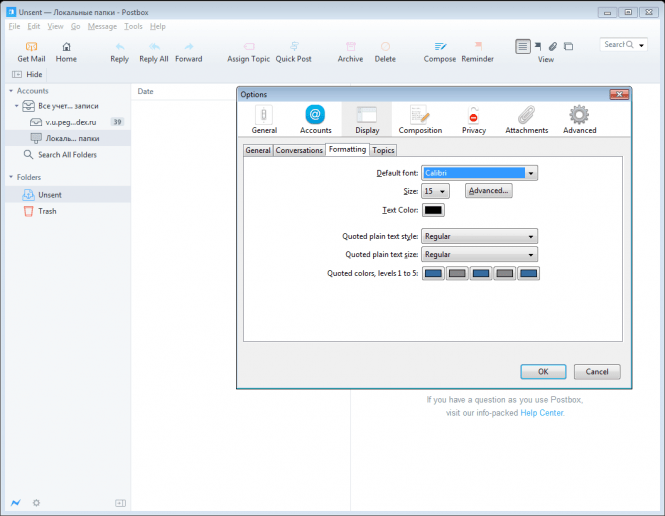This screenshot has height=516, width=665.
Task: Click the Forward toolbar icon
Action: (189, 47)
